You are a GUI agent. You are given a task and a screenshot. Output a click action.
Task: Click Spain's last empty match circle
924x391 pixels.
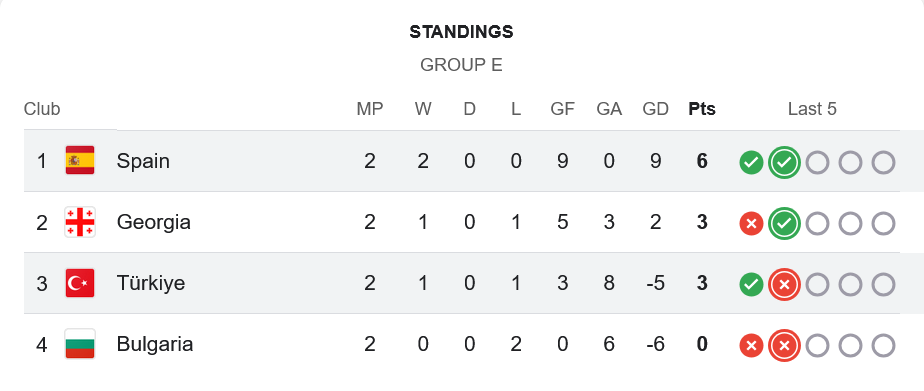tap(883, 163)
